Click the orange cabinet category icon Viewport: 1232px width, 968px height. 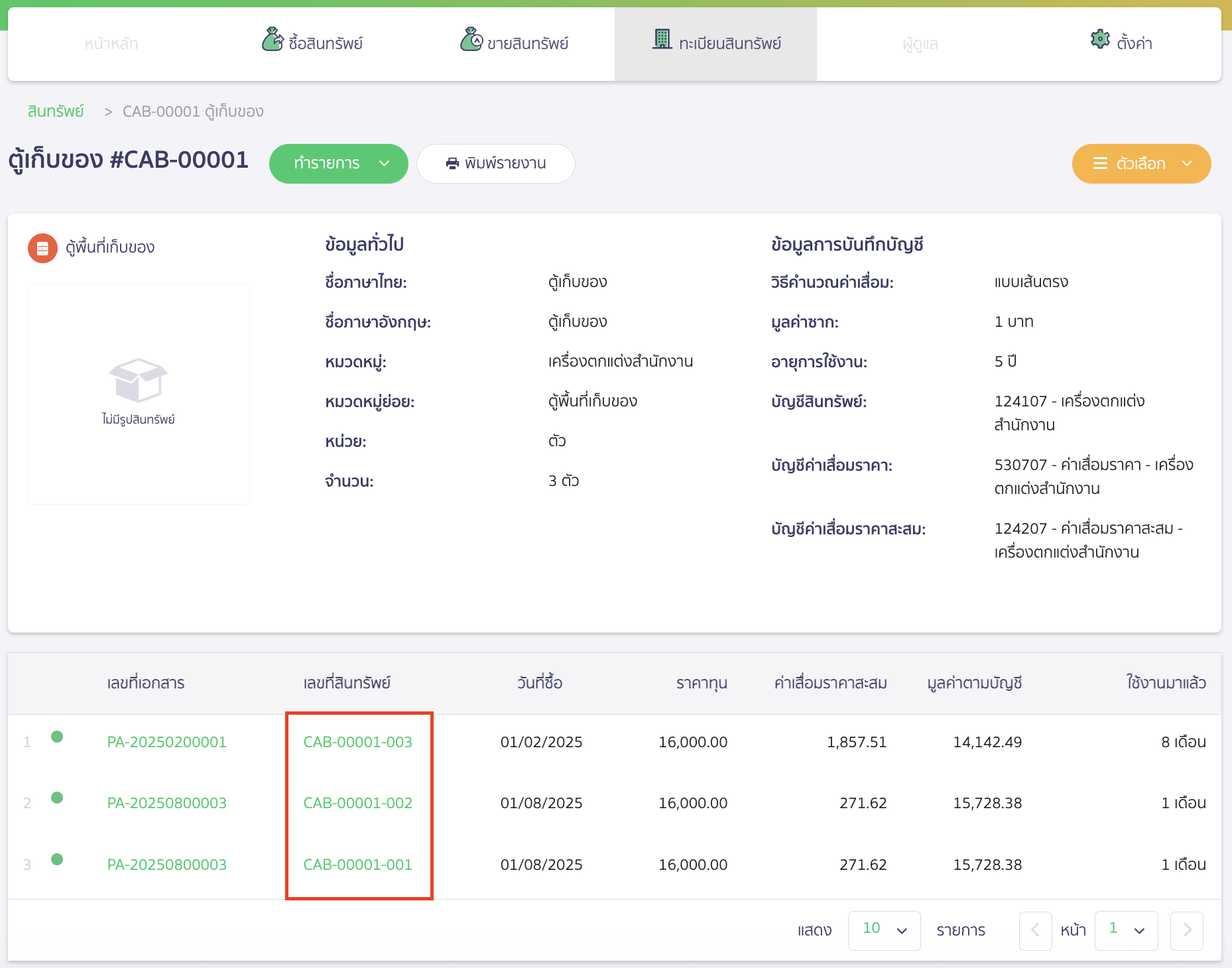[42, 248]
